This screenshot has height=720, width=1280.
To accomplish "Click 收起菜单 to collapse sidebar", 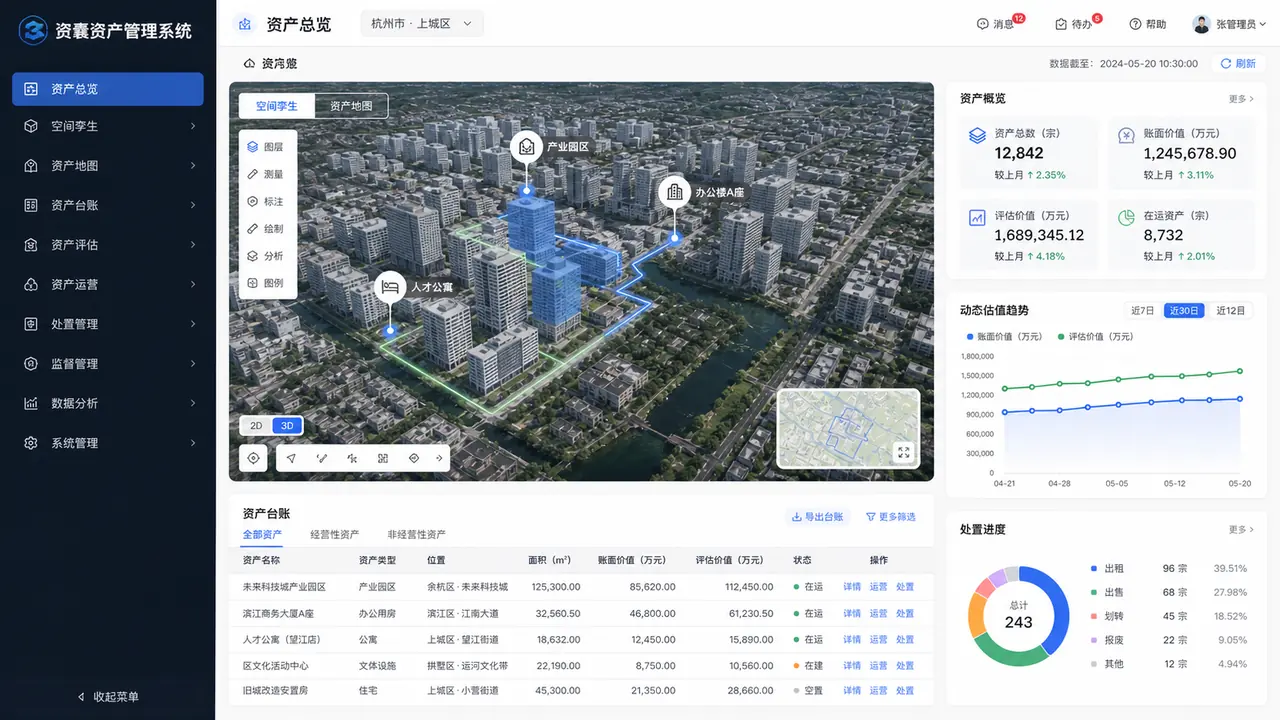I will (108, 696).
